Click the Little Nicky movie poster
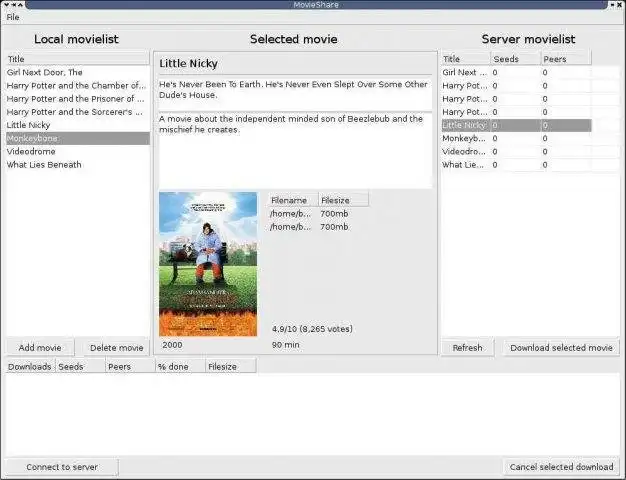The image size is (626, 480). 208,264
